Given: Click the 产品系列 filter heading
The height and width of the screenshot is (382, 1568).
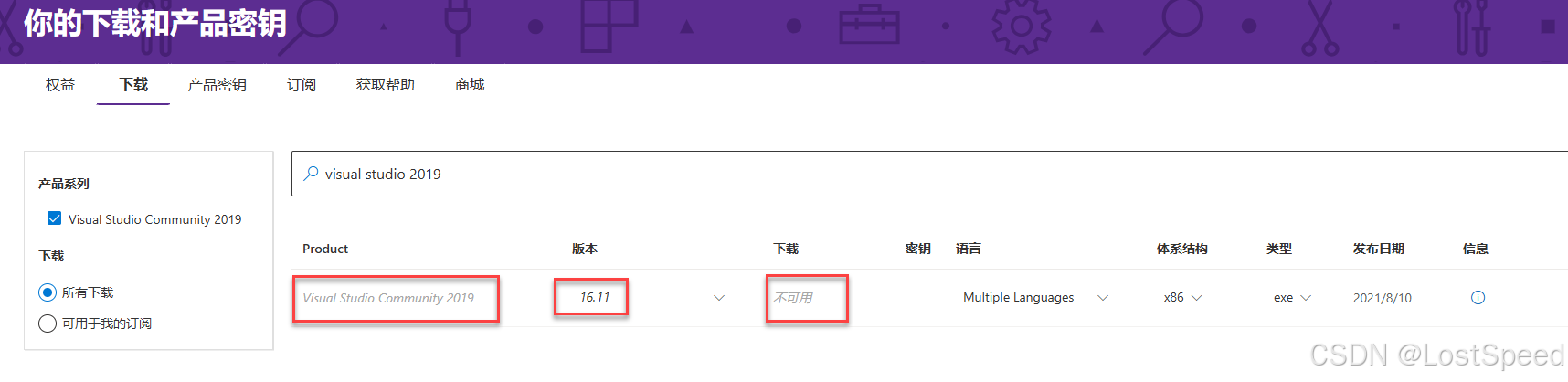Looking at the screenshot, I should [x=64, y=184].
